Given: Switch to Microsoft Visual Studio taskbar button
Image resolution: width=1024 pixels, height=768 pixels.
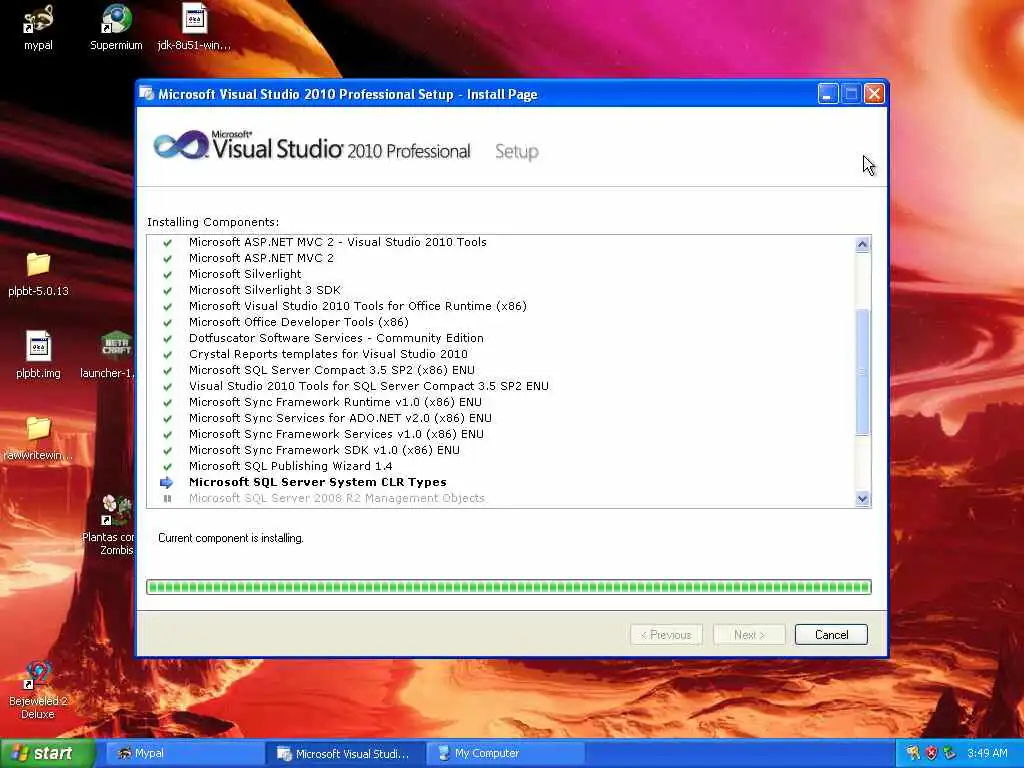Looking at the screenshot, I should [x=345, y=753].
